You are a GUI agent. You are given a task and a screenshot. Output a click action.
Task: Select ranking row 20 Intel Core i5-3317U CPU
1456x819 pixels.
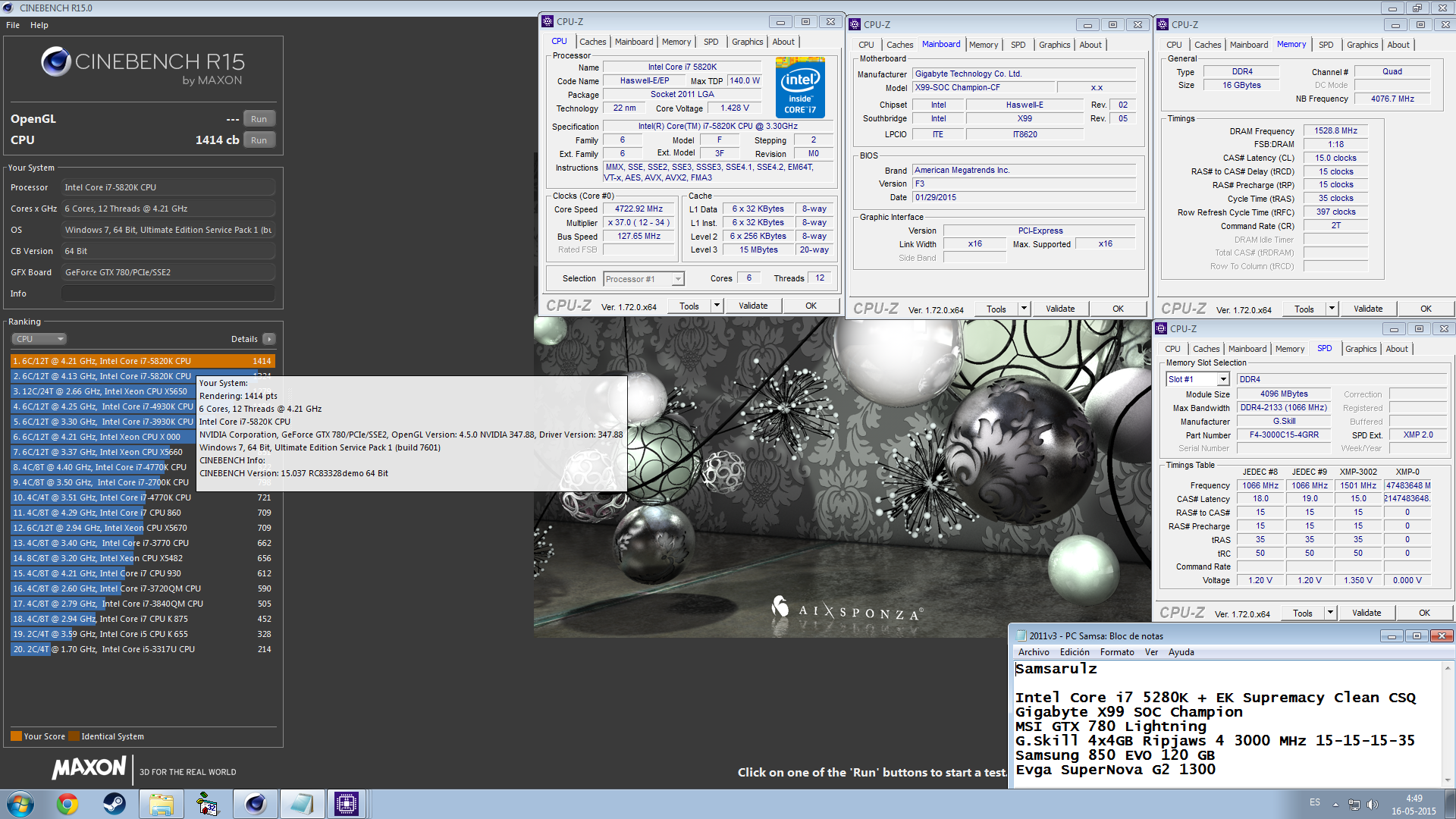click(143, 649)
